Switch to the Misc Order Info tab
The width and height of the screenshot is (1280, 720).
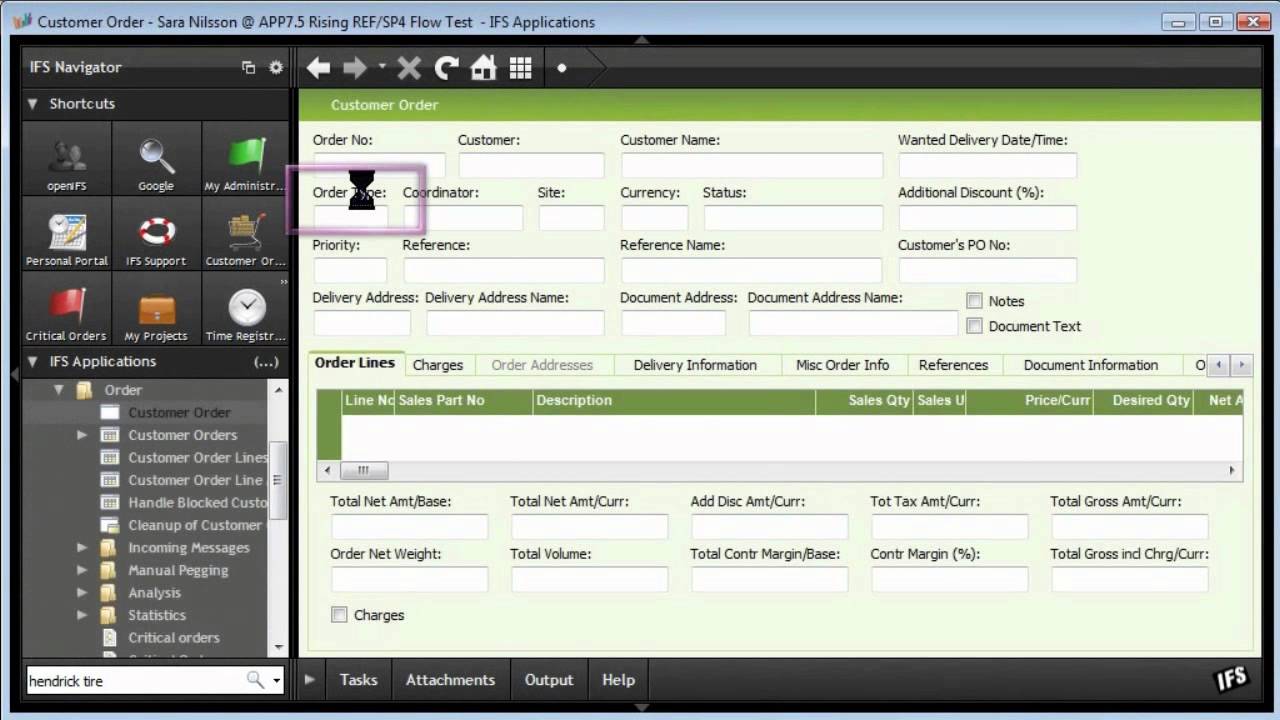point(842,365)
